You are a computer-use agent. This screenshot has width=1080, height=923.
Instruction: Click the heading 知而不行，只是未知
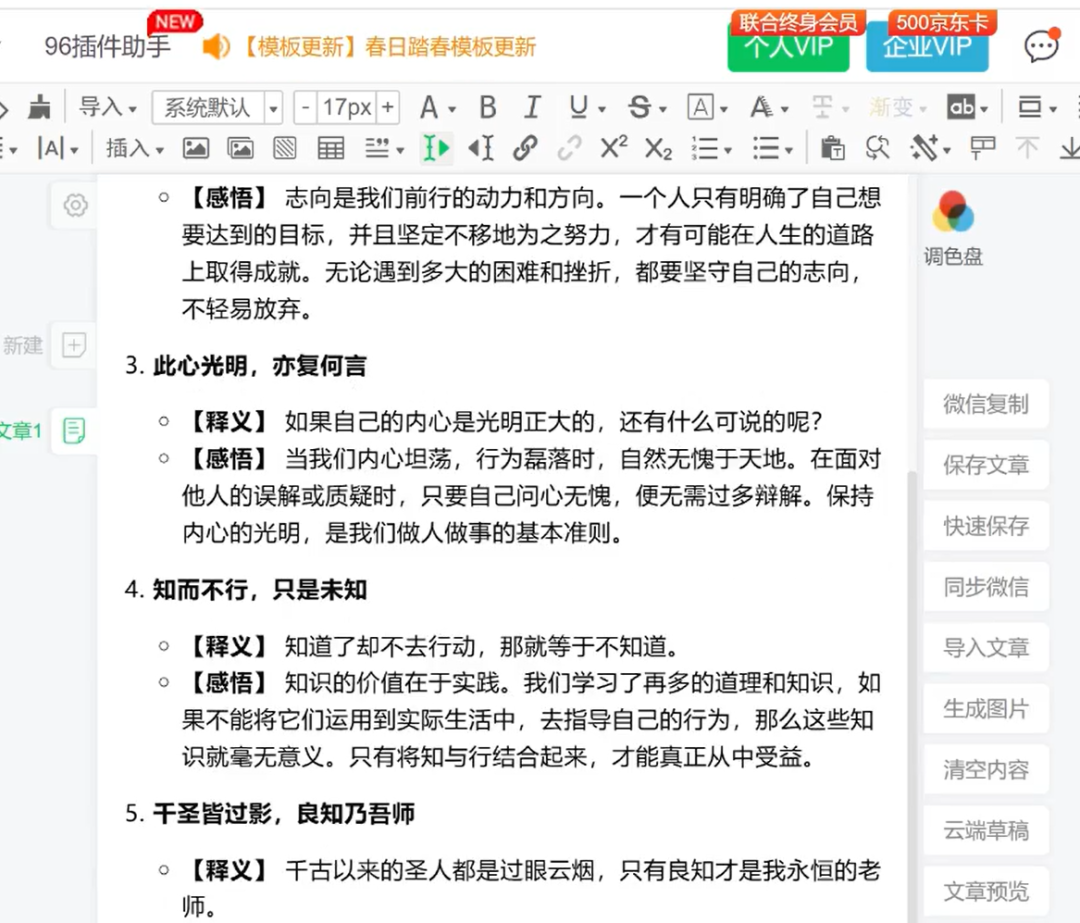pyautogui.click(x=260, y=590)
